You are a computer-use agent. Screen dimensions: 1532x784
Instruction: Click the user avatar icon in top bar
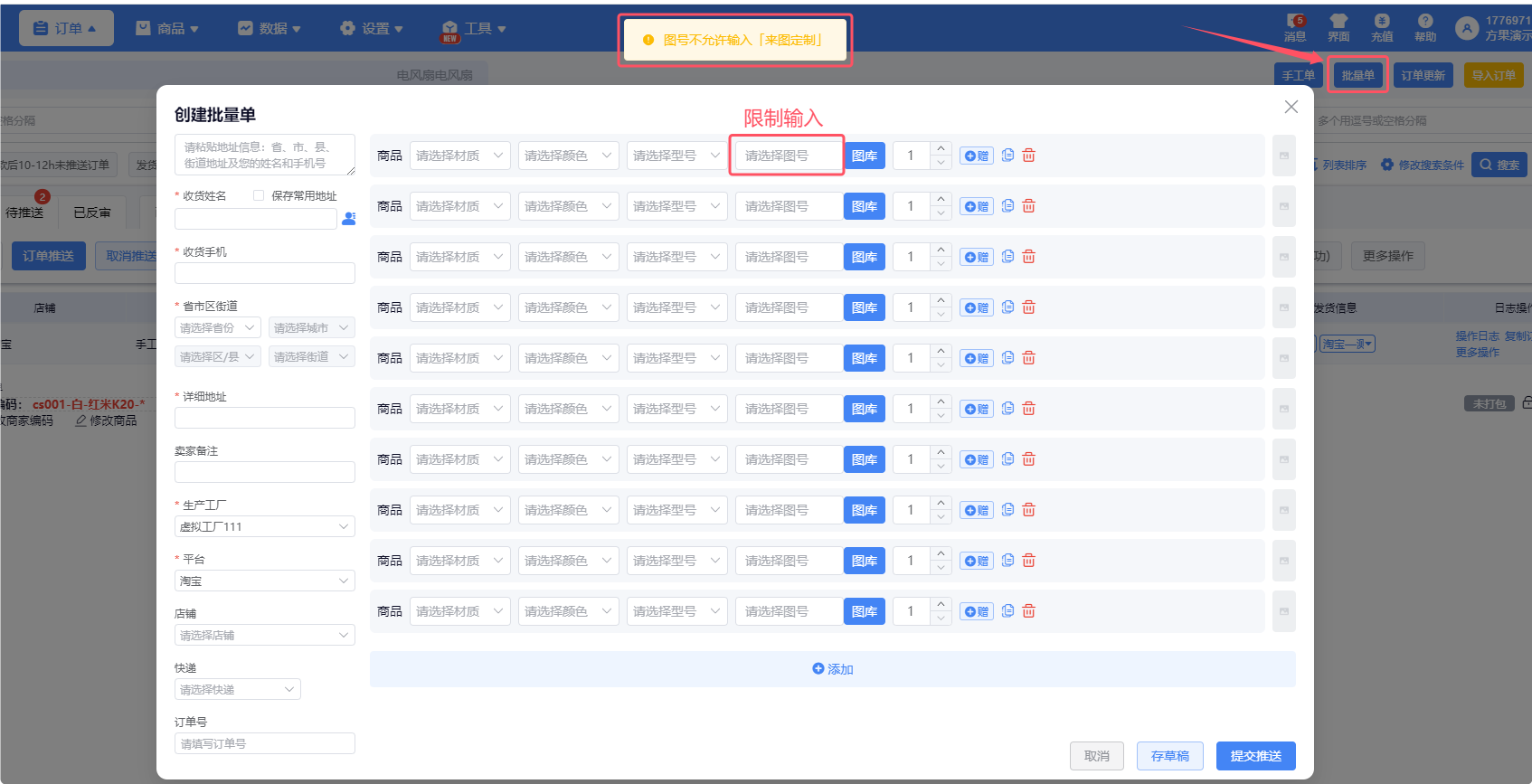click(1466, 28)
